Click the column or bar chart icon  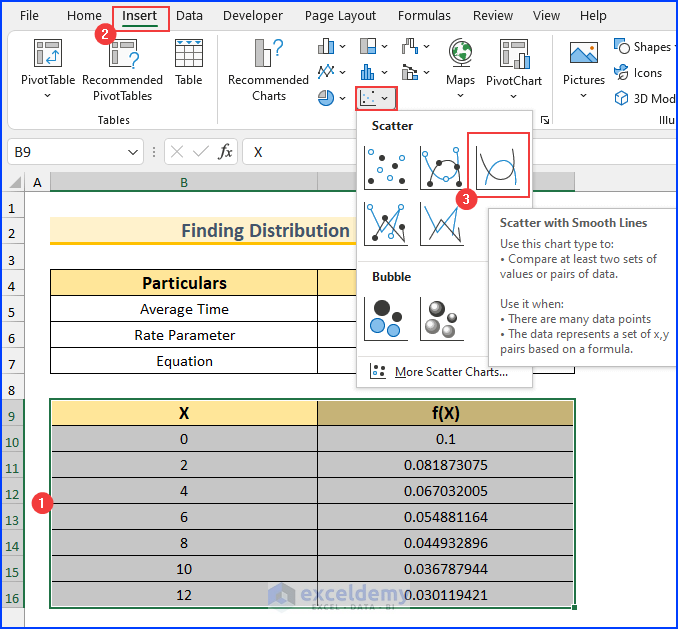326,46
